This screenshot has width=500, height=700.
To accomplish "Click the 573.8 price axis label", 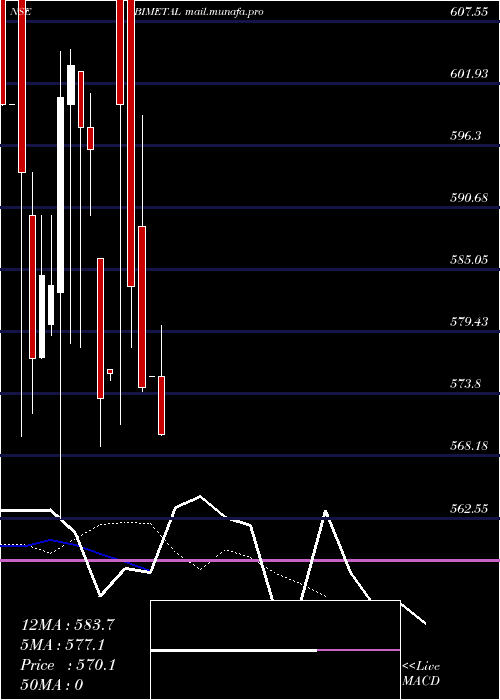I will 466,383.
